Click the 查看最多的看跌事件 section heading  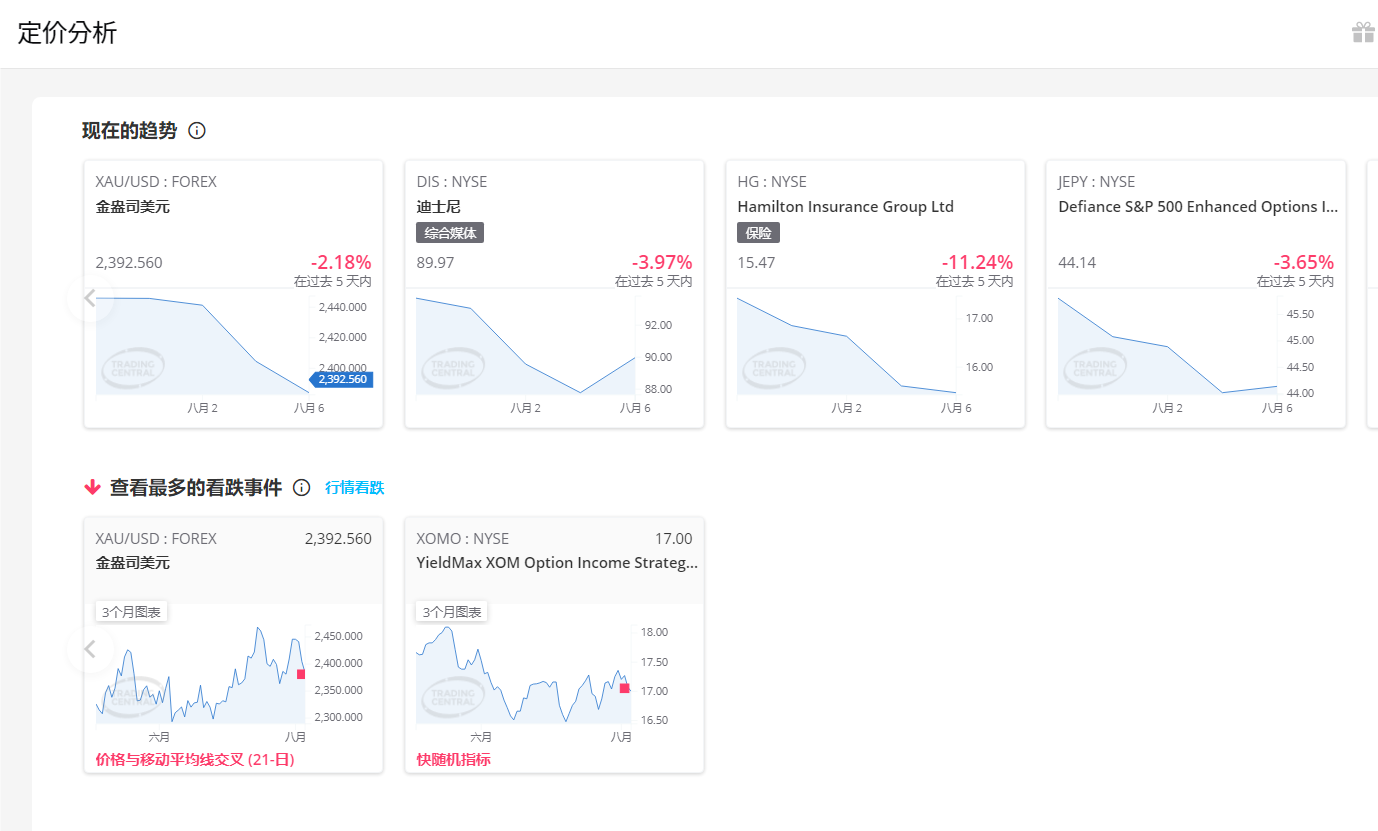click(x=196, y=487)
